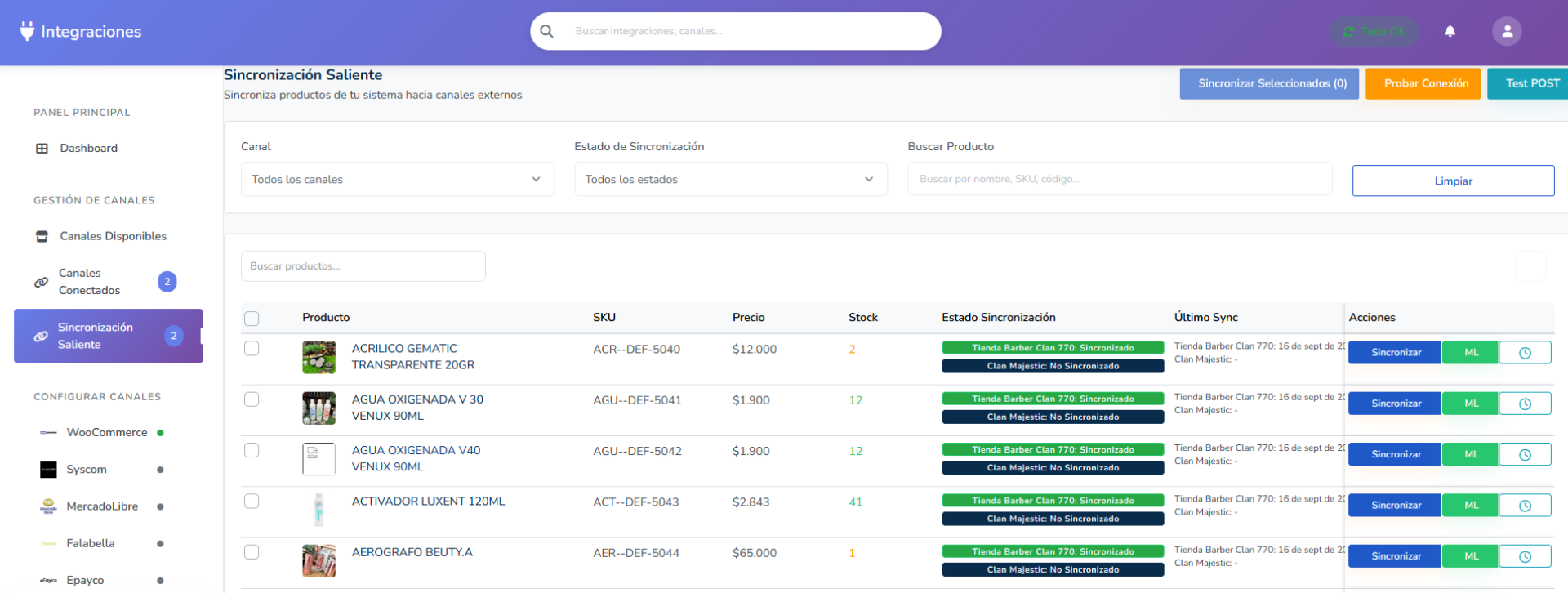Focus the 'Buscar productos...' table search box

363,266
